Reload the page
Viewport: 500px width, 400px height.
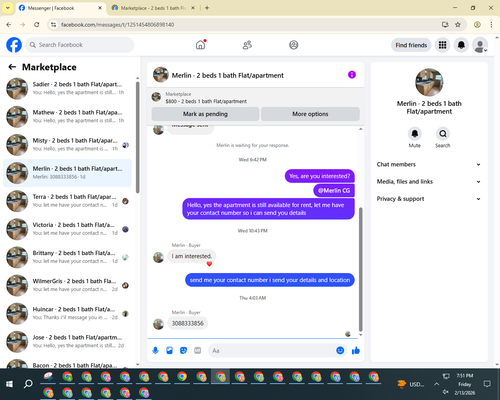pyautogui.click(x=37, y=25)
